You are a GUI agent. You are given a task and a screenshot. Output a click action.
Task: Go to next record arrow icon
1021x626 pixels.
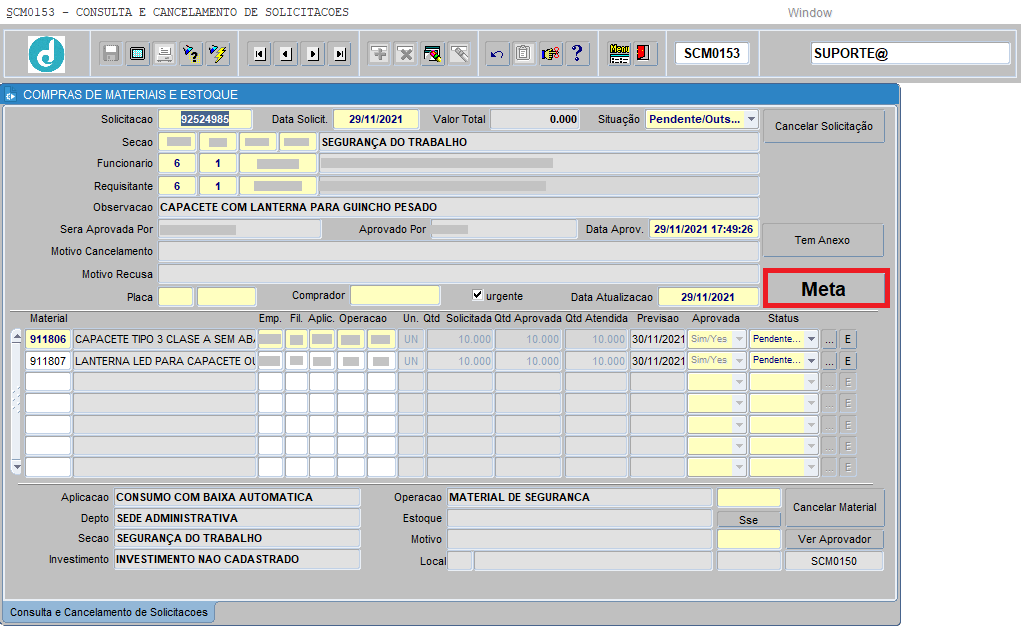coord(313,54)
